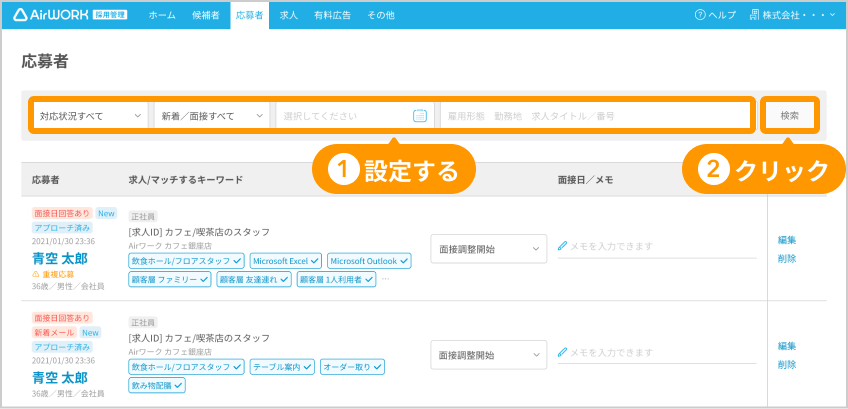Click the 重複応募 warning icon
Viewport: 848px width, 409px height.
36,274
